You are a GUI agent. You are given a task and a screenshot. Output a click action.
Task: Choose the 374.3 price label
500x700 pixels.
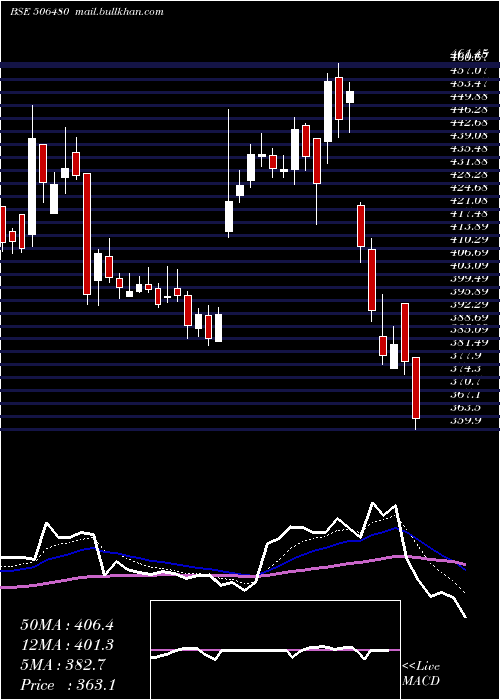[x=466, y=369]
